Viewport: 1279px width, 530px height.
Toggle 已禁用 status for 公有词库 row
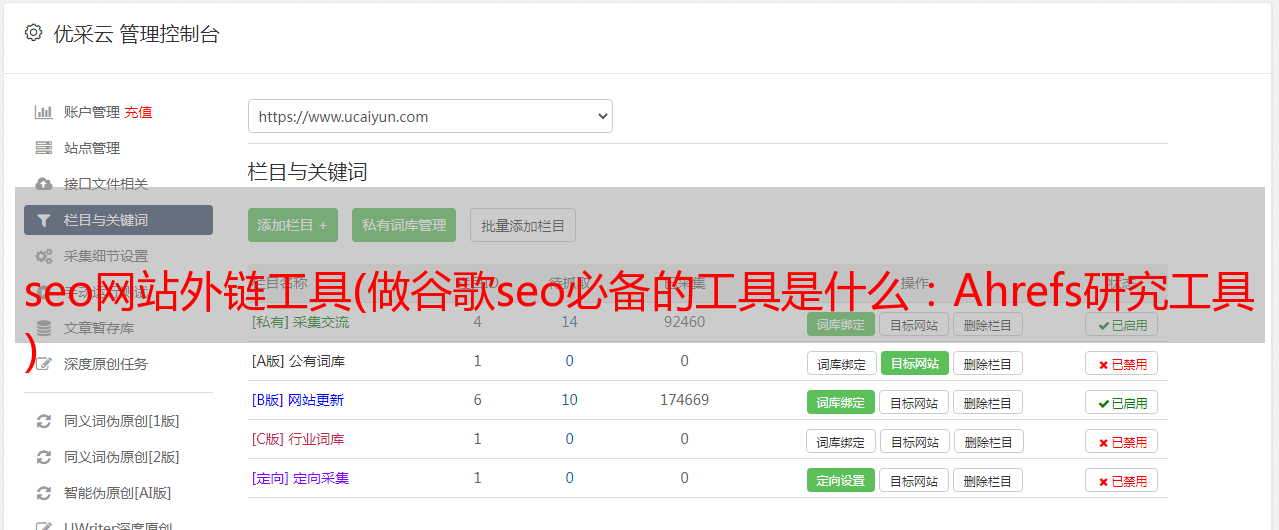point(1121,364)
